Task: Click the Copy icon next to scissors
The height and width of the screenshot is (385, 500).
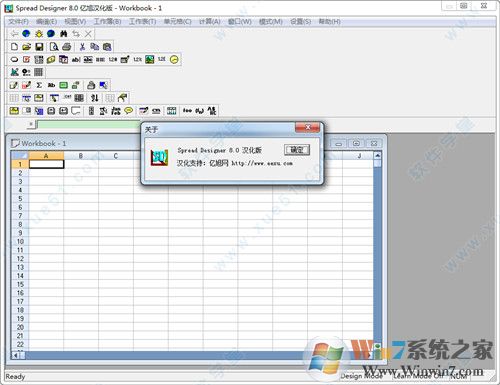Action: click(x=95, y=47)
